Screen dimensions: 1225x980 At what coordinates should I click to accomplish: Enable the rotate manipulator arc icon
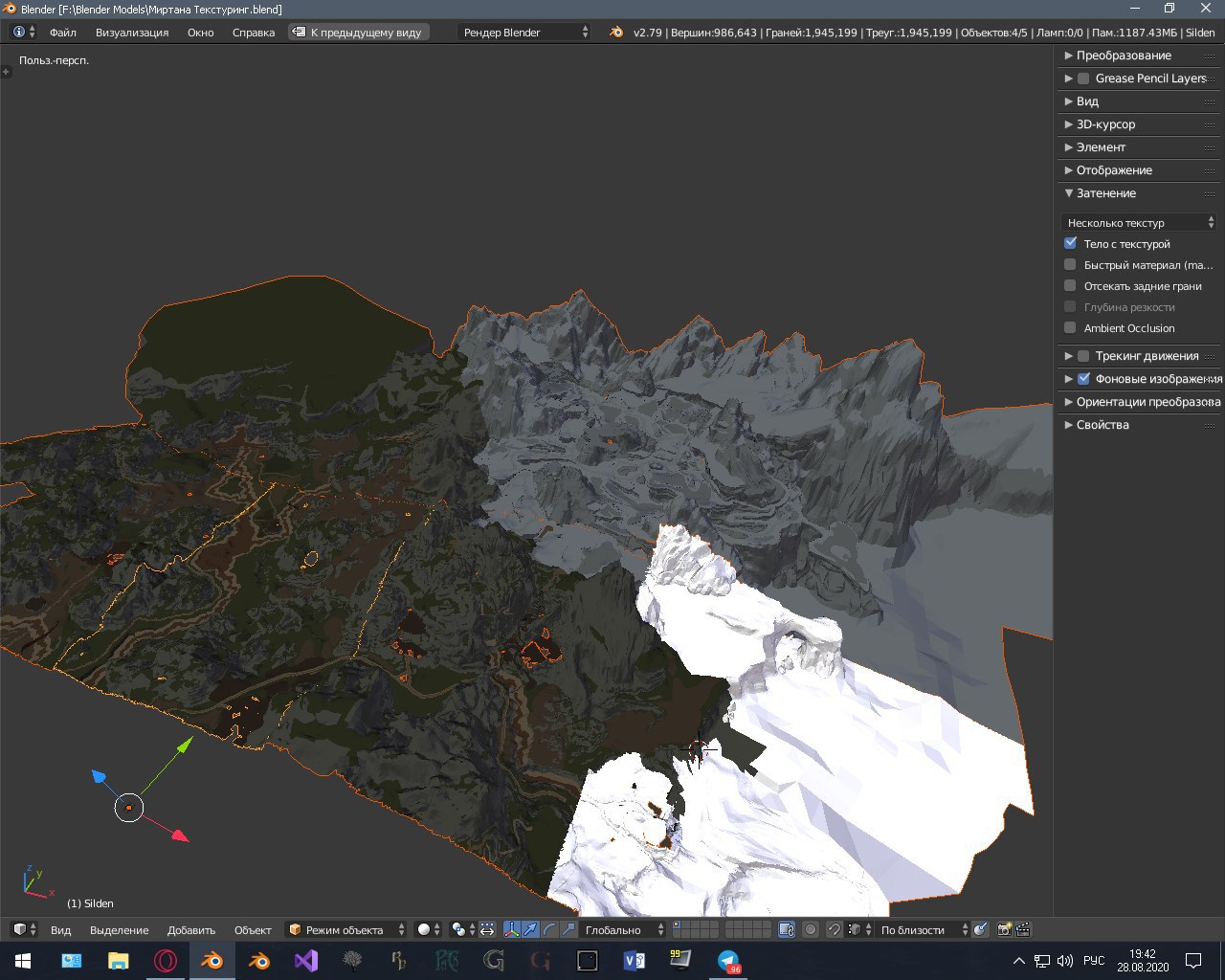pos(549,929)
